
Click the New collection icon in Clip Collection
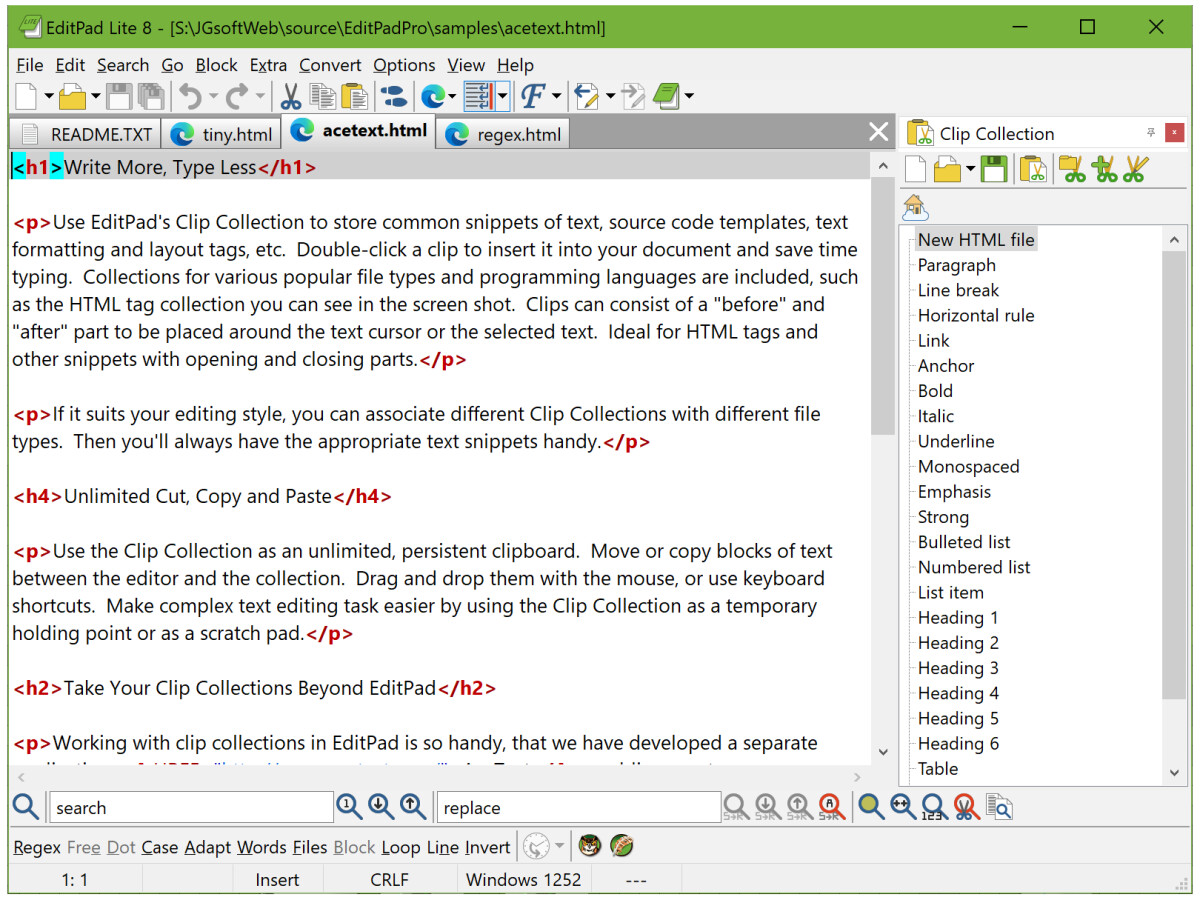[917, 170]
